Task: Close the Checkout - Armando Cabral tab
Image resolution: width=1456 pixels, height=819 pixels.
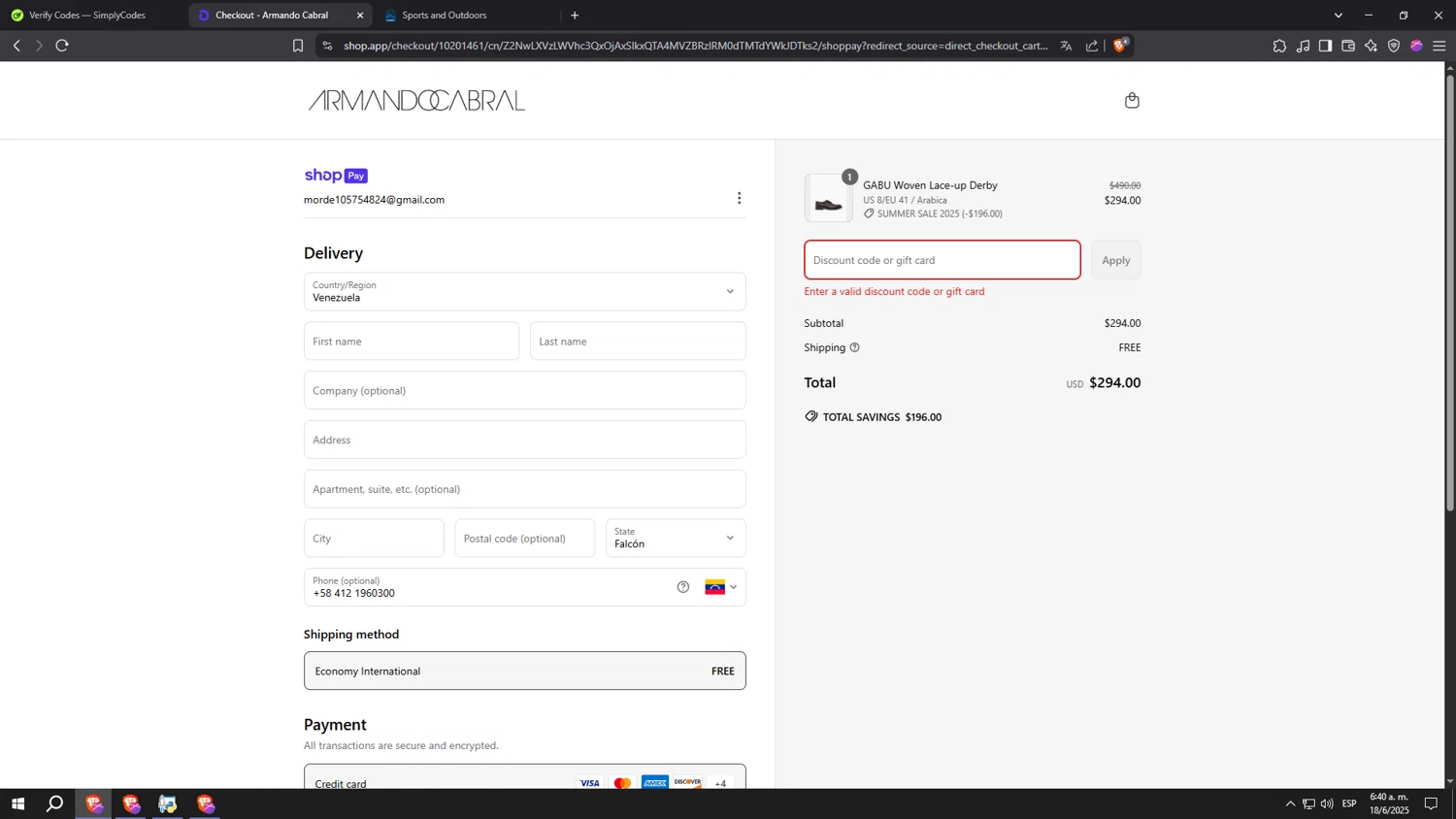Action: click(360, 16)
